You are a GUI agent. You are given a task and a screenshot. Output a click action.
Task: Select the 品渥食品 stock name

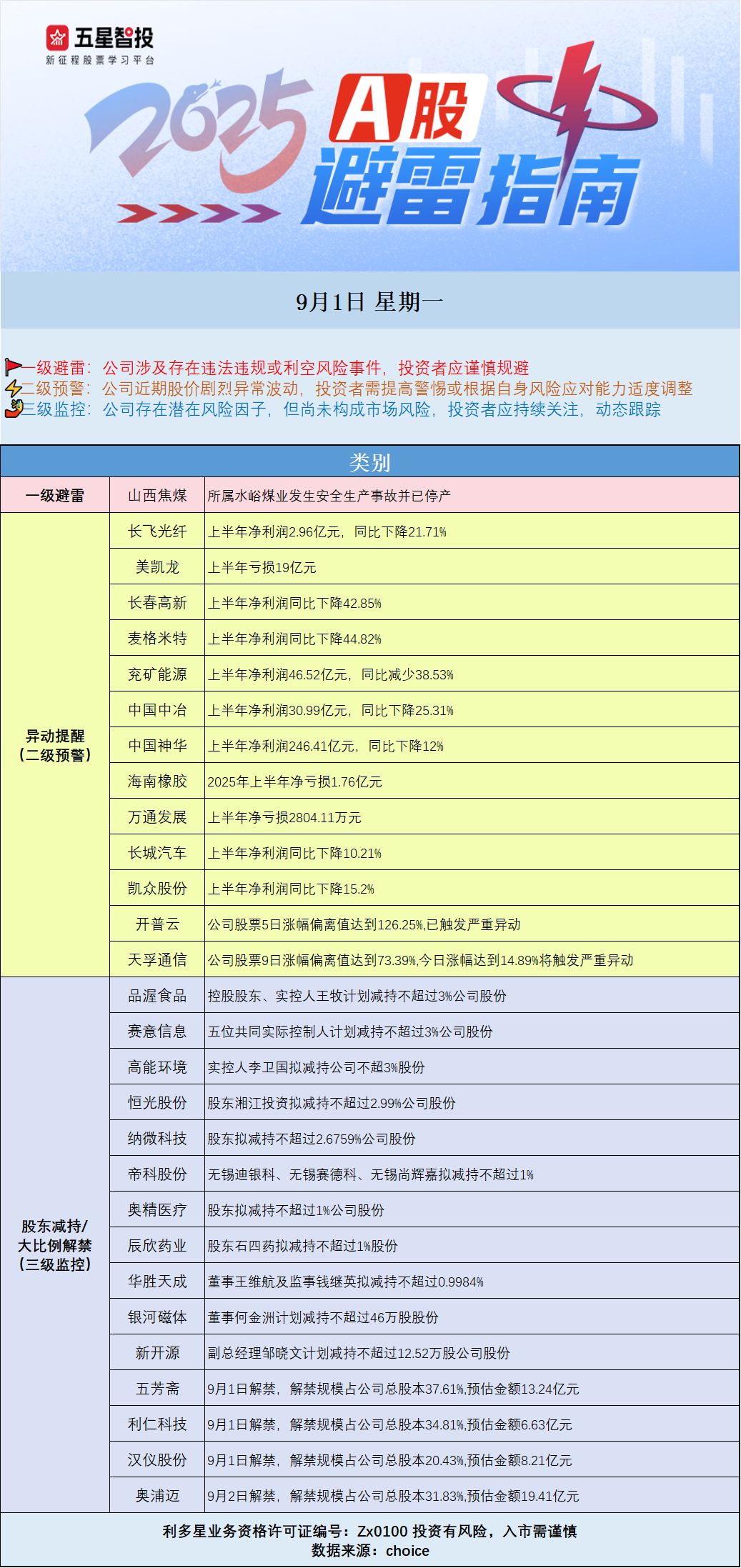157,995
